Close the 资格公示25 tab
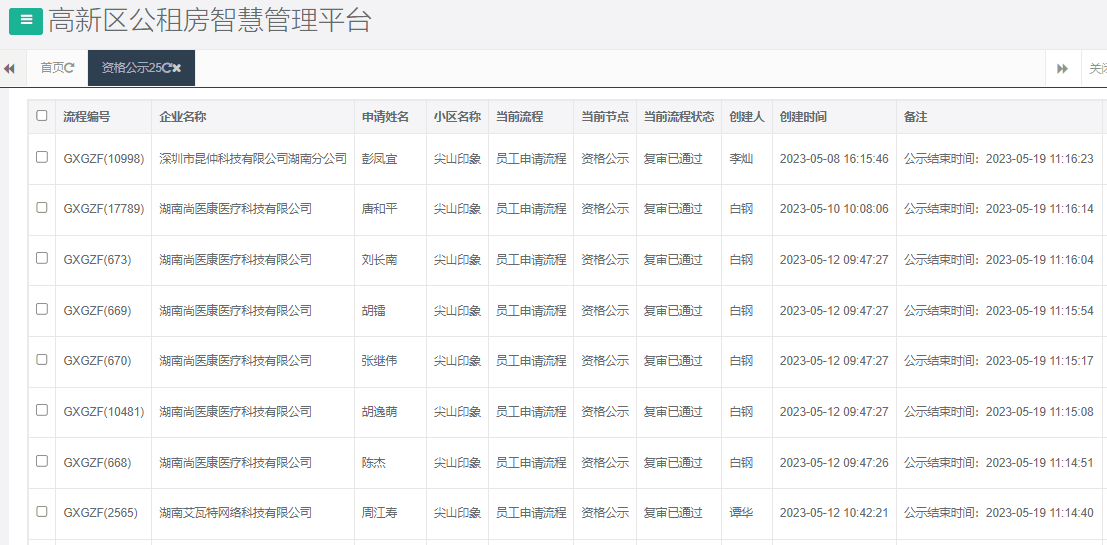The height and width of the screenshot is (545, 1107). point(176,68)
